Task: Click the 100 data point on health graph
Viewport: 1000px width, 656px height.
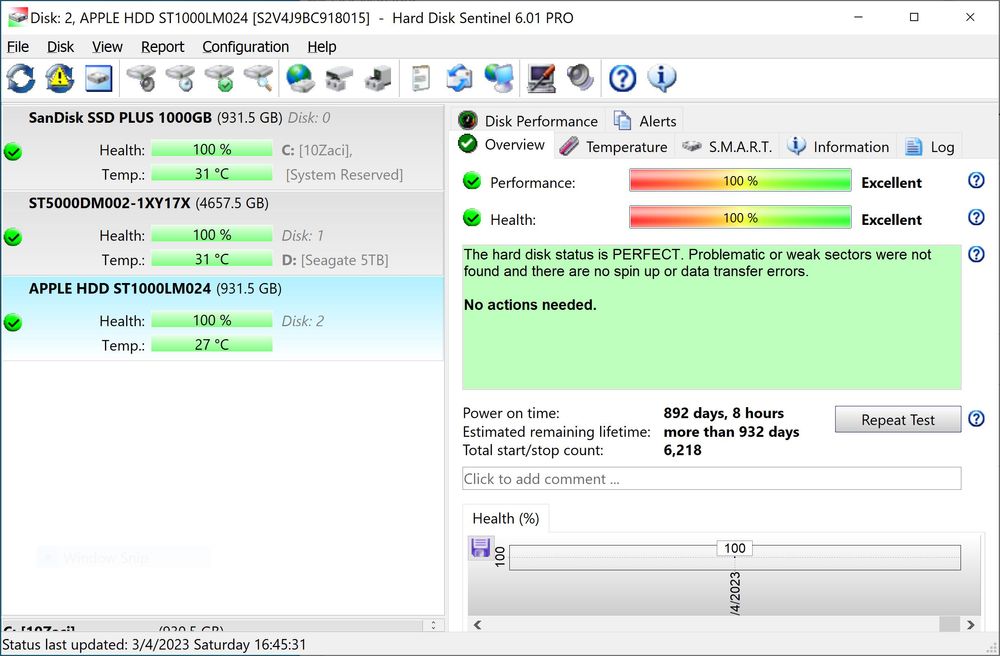Action: tap(735, 548)
